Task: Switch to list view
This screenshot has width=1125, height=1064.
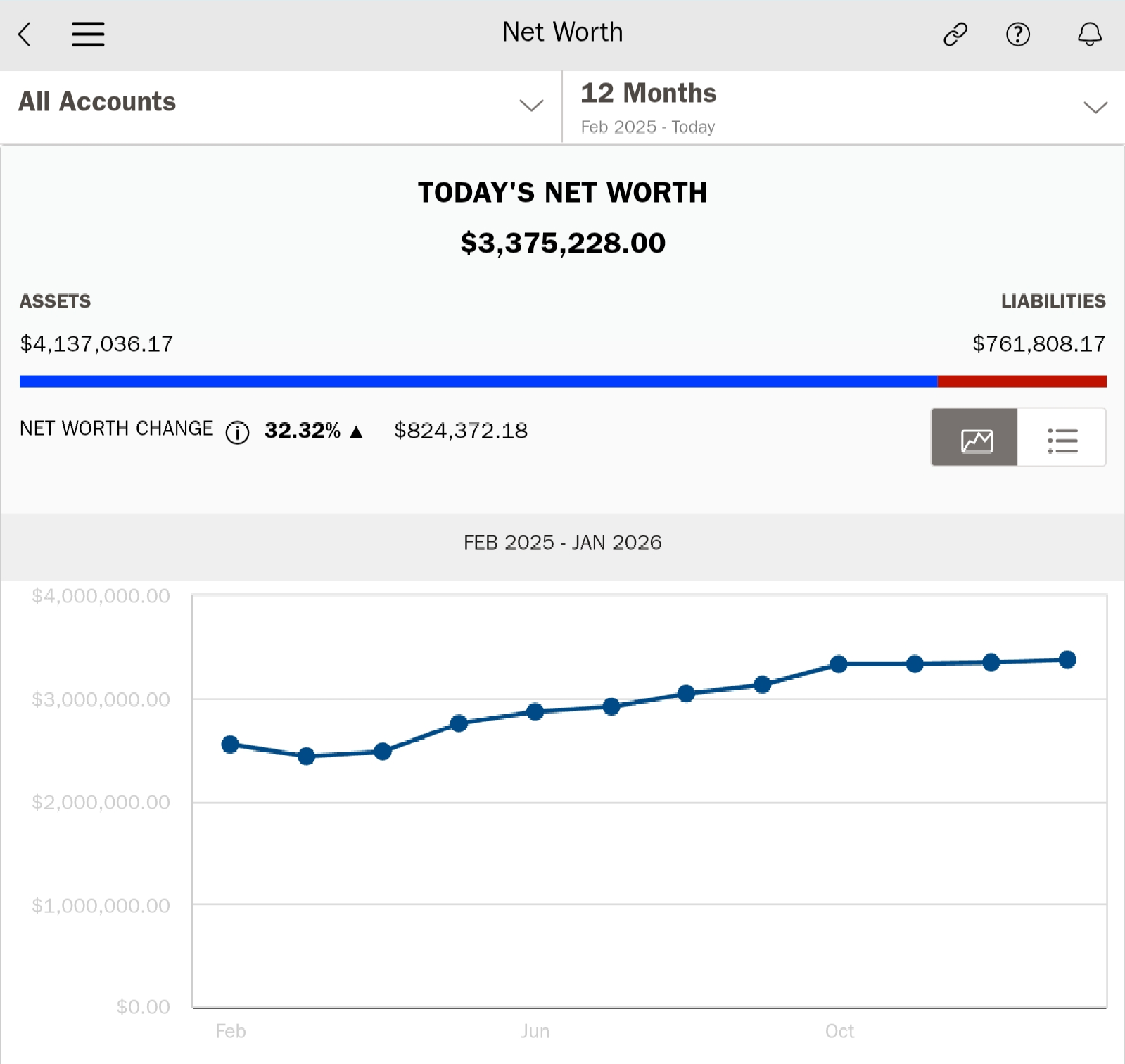Action: pyautogui.click(x=1062, y=437)
